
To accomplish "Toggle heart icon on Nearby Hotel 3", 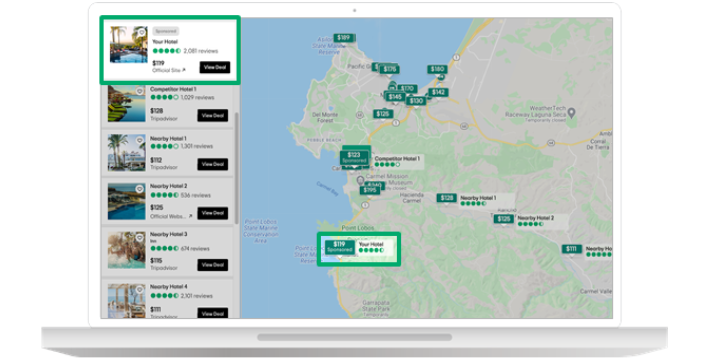I will (x=140, y=238).
